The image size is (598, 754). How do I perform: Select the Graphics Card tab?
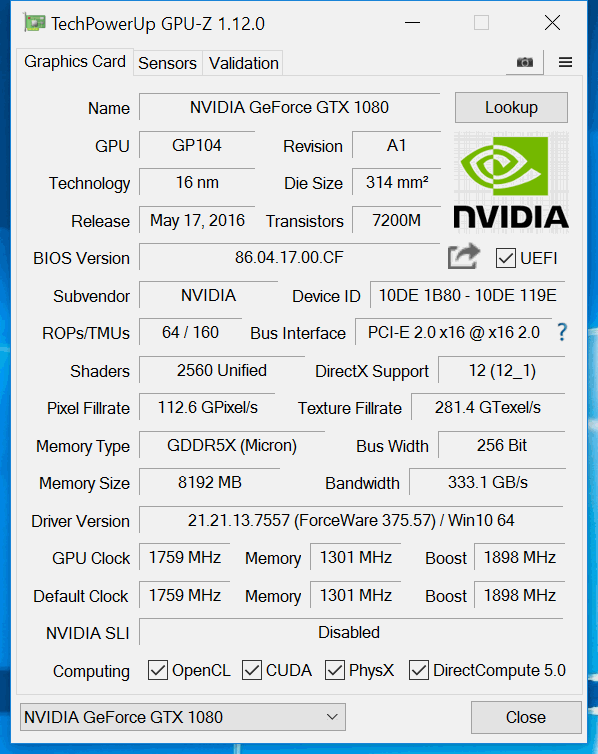pyautogui.click(x=75, y=62)
